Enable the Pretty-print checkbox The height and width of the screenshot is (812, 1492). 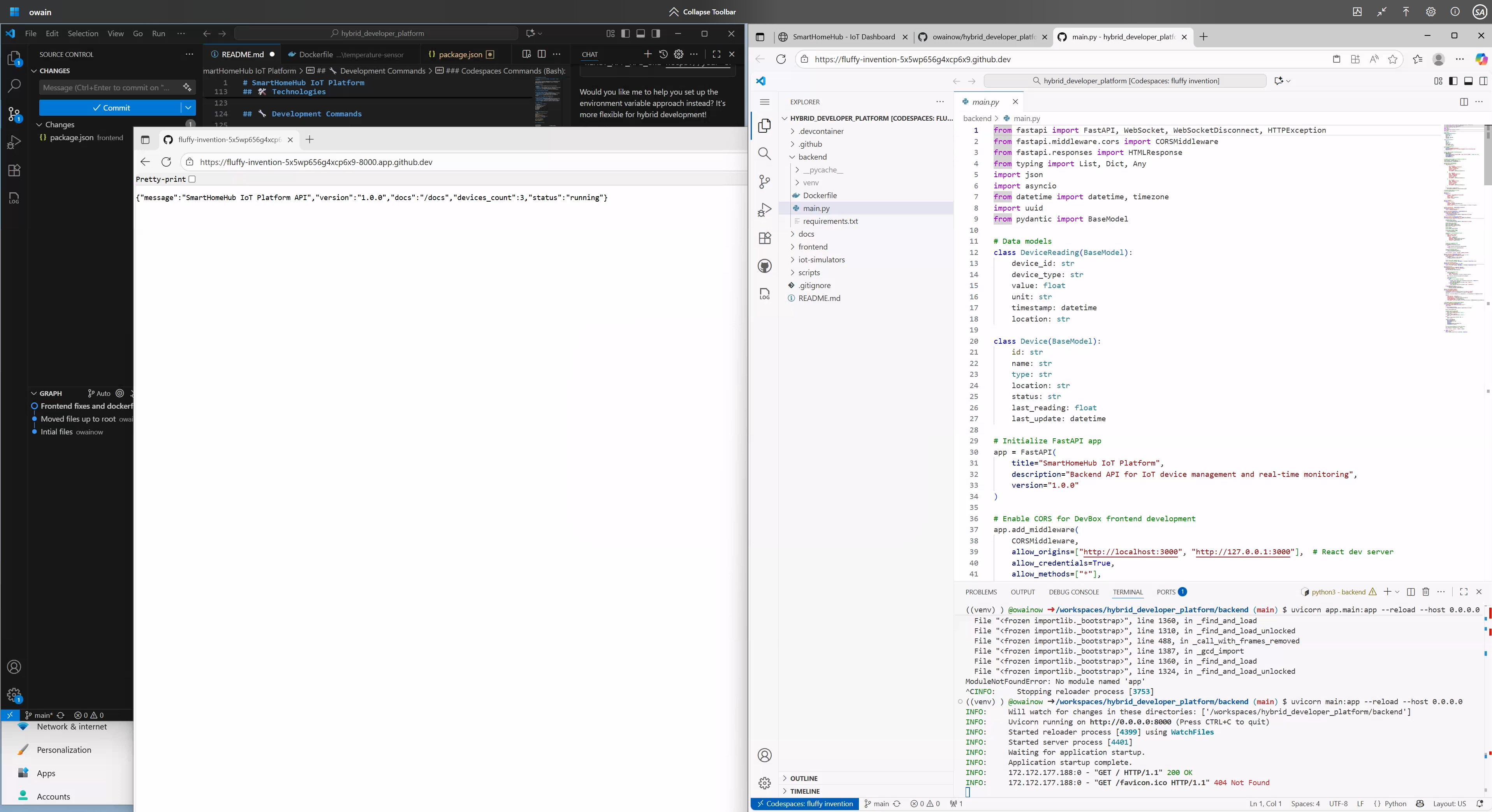point(192,179)
